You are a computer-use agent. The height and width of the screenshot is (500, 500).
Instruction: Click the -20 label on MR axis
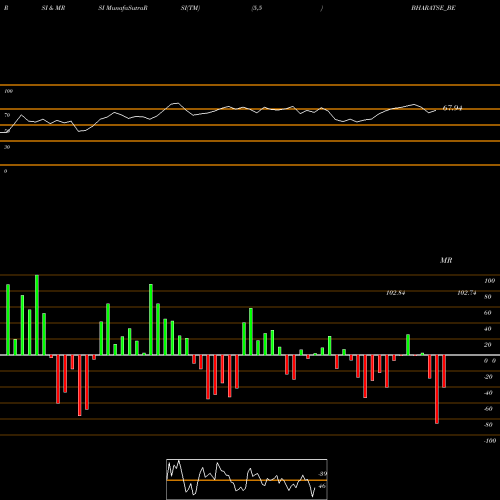pos(488,377)
